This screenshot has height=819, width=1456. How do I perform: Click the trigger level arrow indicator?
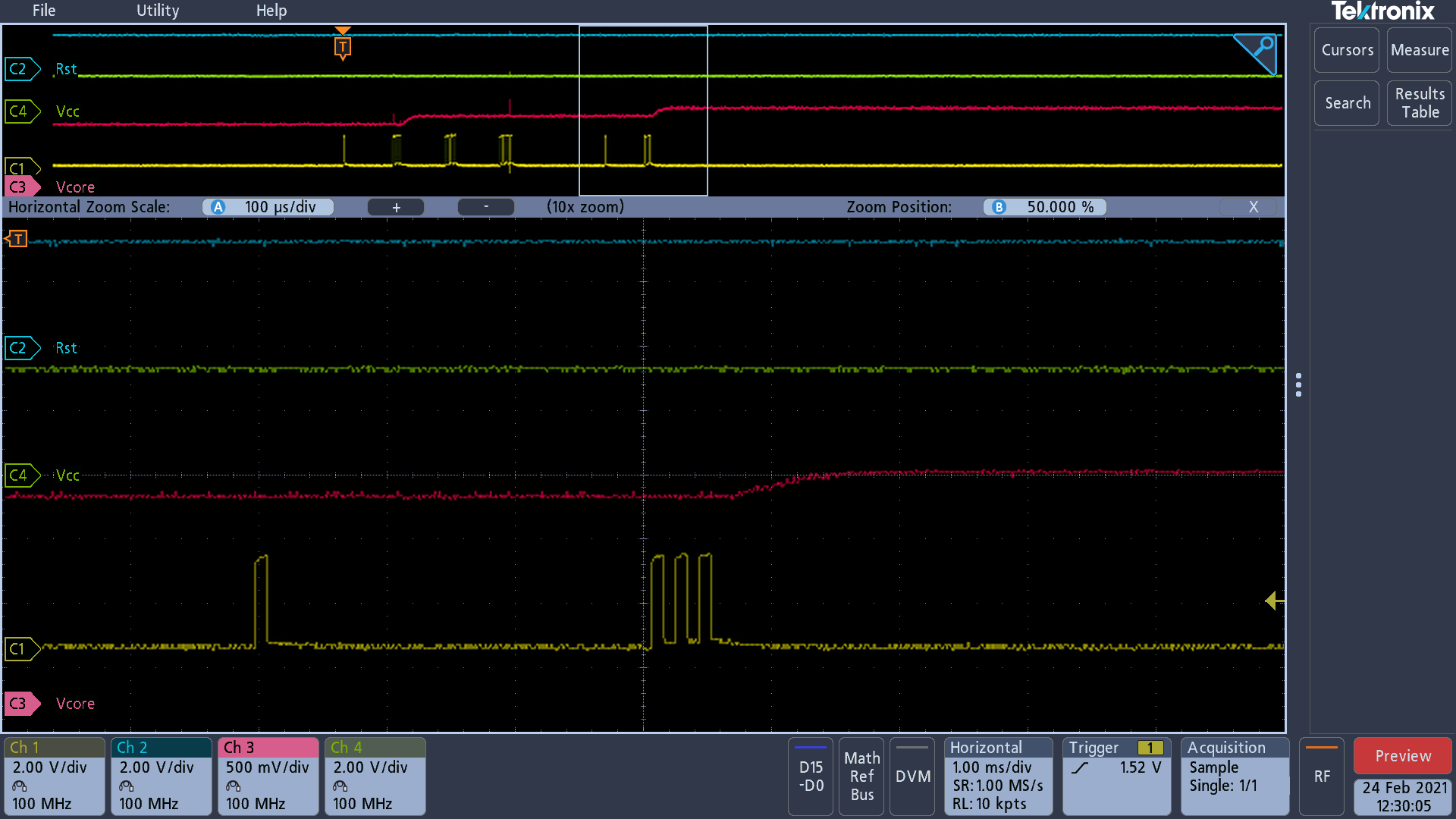(1274, 601)
